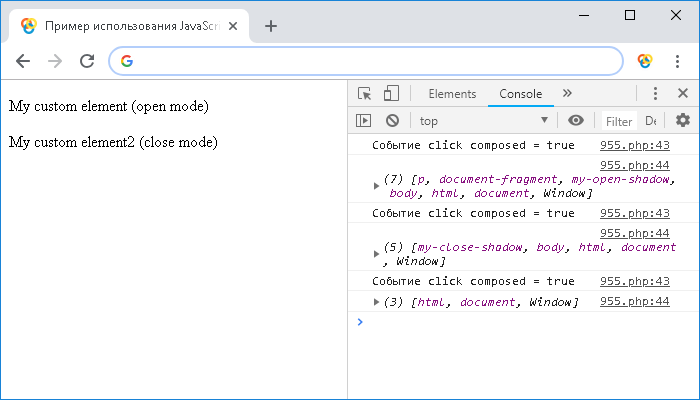Expand the (5) array log entry
Screen dimensions: 700x400
tap(376, 254)
